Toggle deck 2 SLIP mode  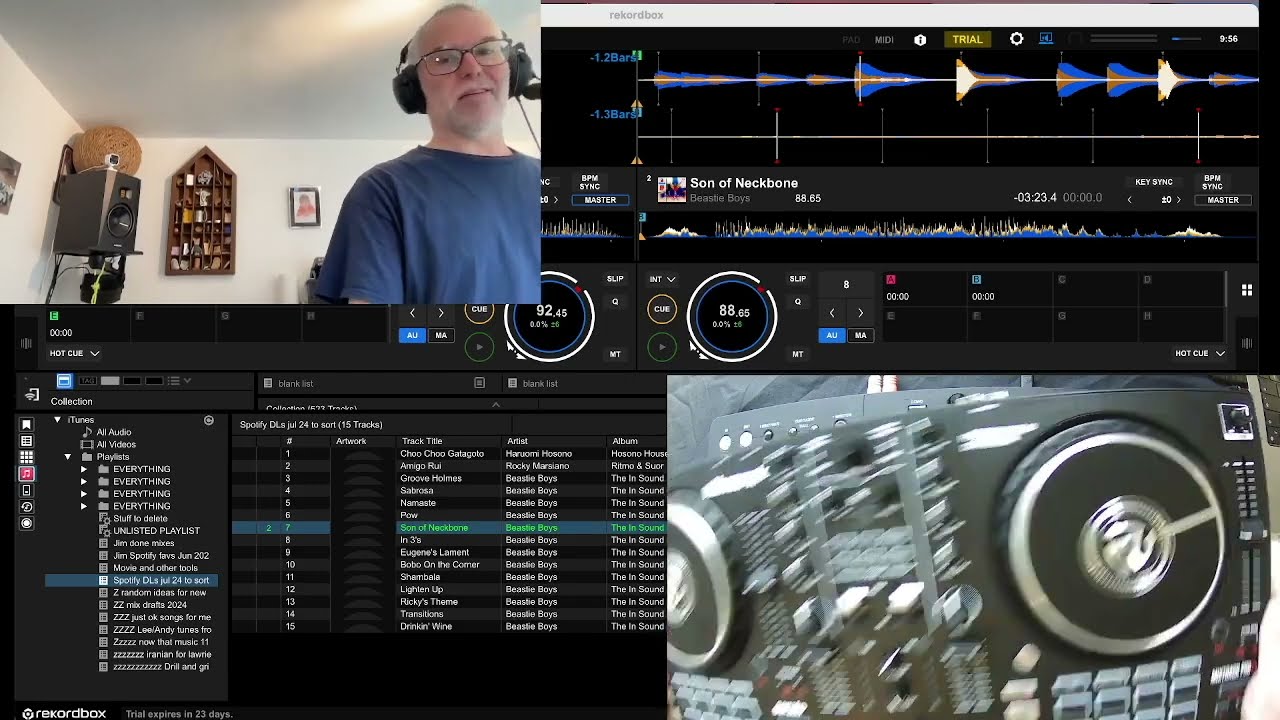tap(798, 279)
